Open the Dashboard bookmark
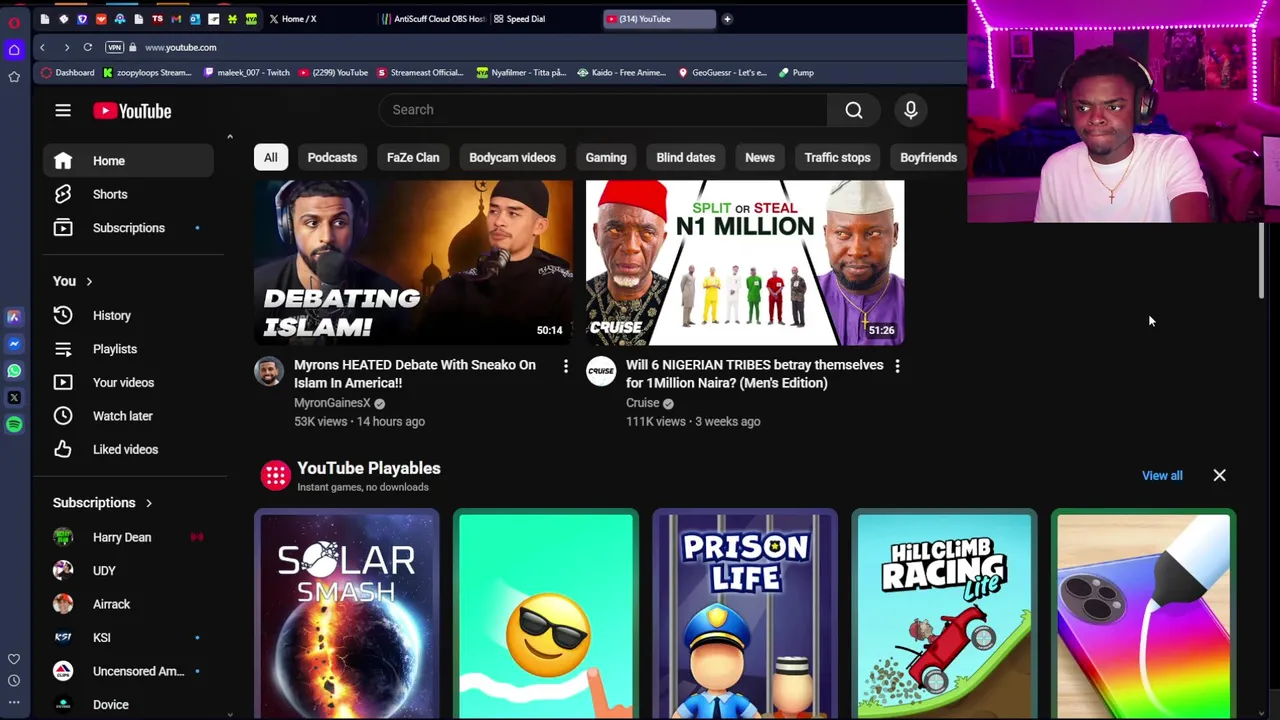Image resolution: width=1280 pixels, height=720 pixels. tap(68, 73)
